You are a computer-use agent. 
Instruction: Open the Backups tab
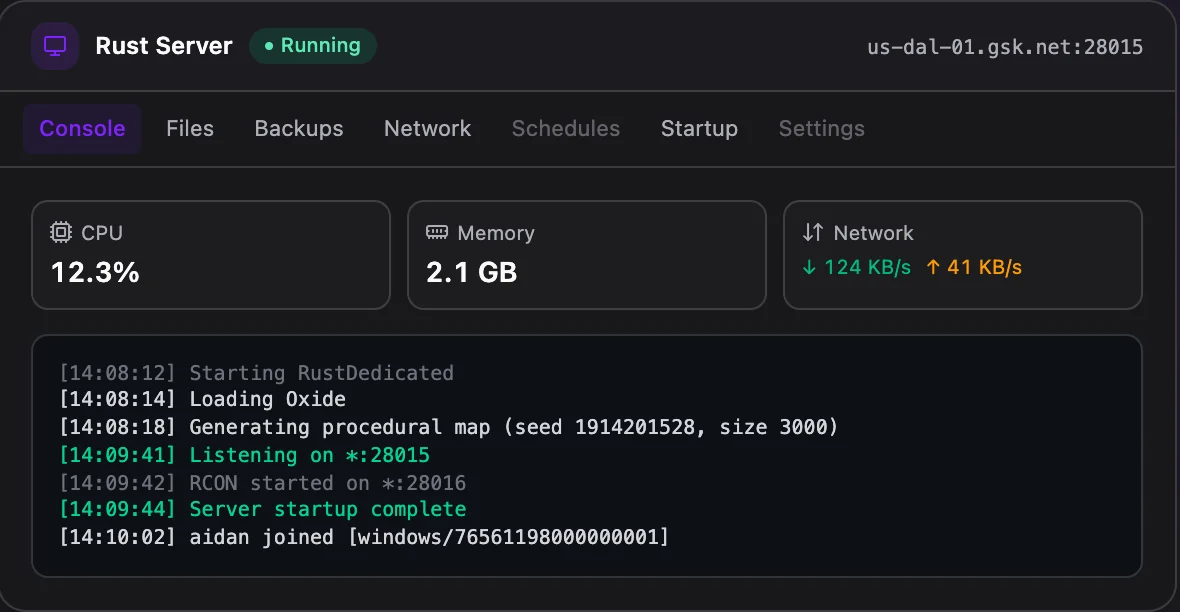tap(299, 129)
